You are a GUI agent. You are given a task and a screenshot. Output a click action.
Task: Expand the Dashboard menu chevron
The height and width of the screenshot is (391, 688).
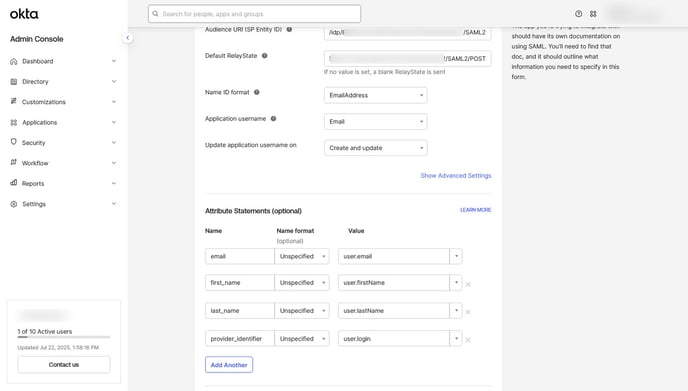click(x=114, y=61)
